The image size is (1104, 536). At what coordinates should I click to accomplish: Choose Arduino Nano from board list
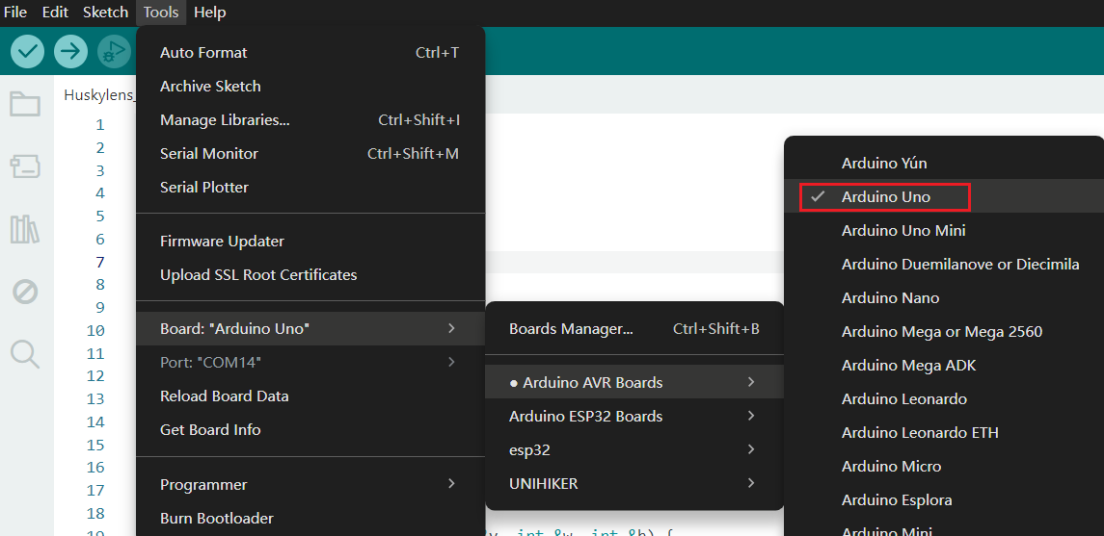pos(890,298)
